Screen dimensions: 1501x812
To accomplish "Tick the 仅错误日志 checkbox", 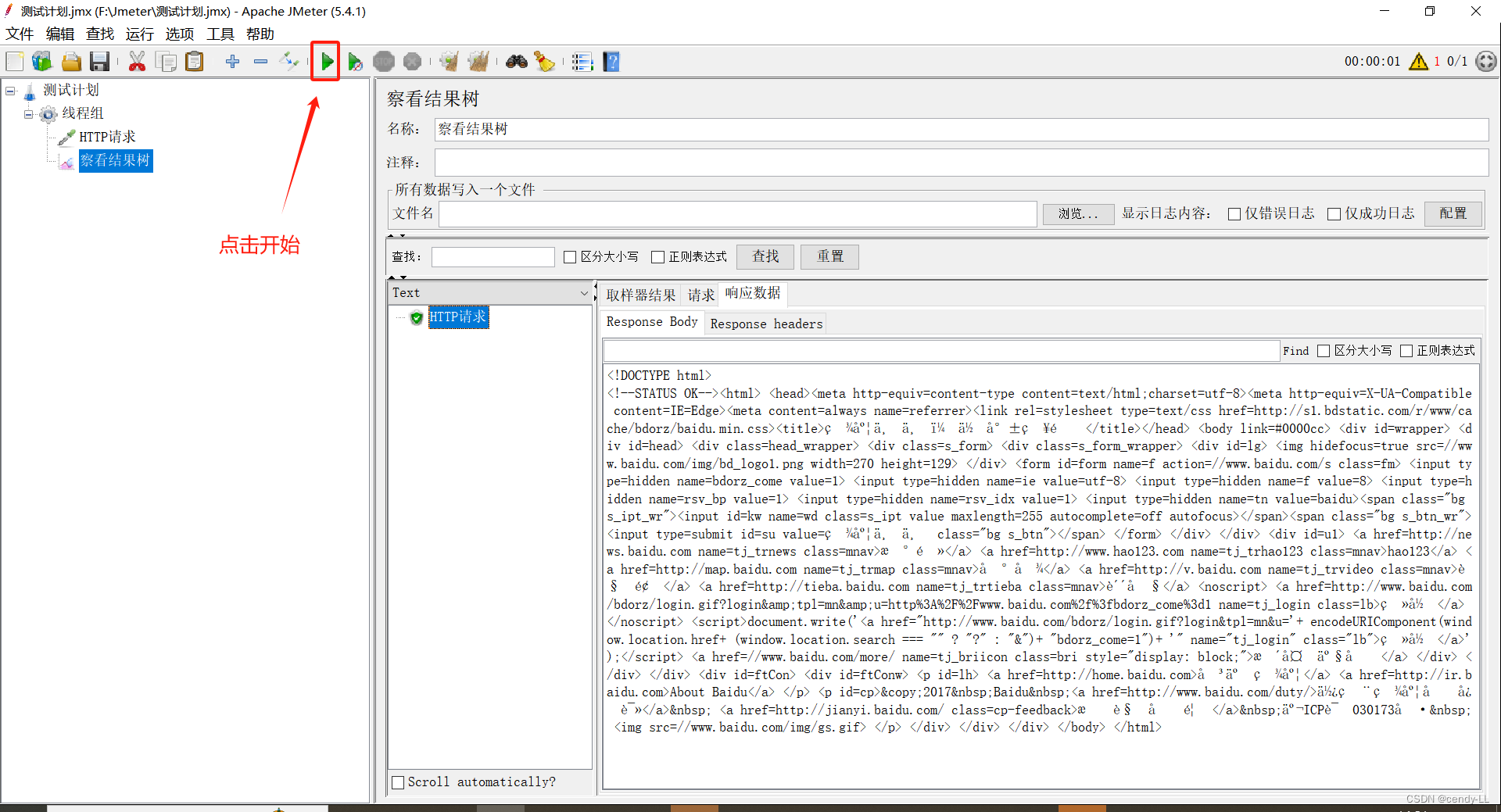I will [1234, 214].
